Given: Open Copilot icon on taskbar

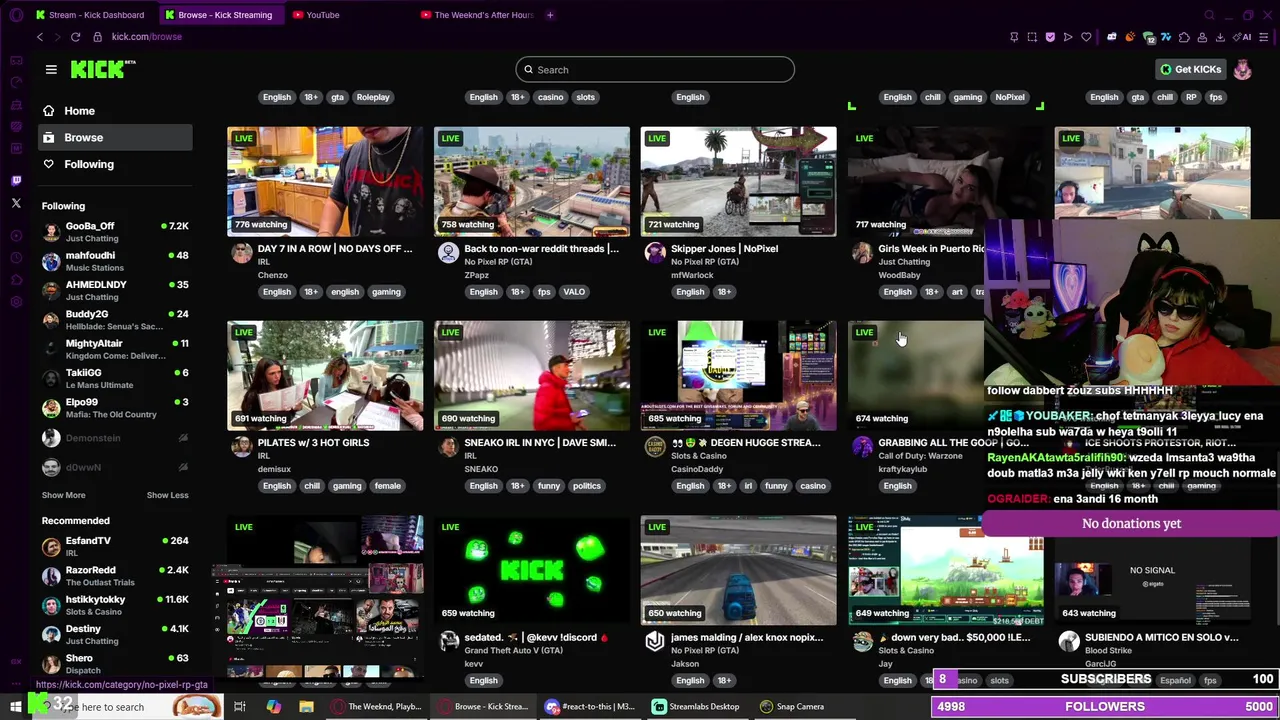Looking at the screenshot, I should (x=273, y=707).
